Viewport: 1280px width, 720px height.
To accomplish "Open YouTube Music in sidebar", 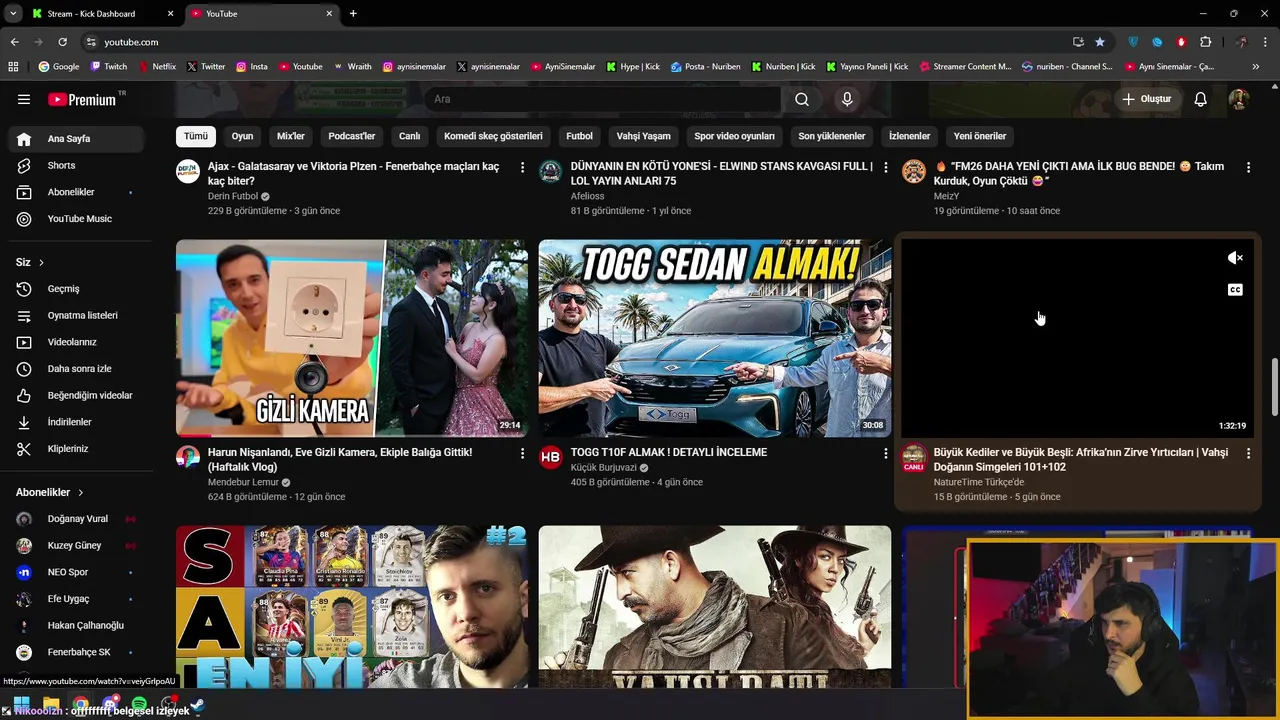I will (x=76, y=219).
